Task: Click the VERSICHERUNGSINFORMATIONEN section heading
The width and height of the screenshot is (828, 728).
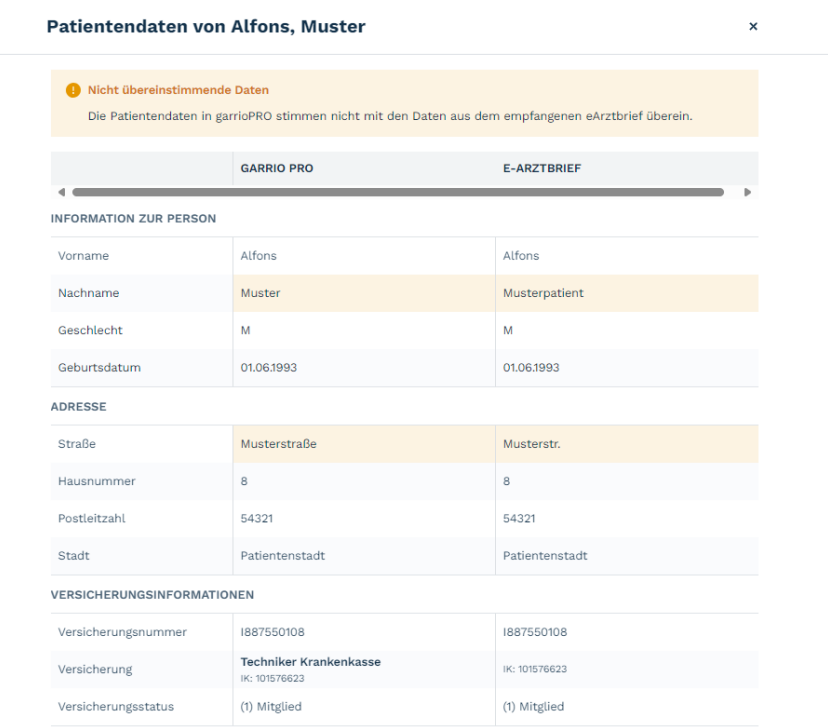Action: 152,595
